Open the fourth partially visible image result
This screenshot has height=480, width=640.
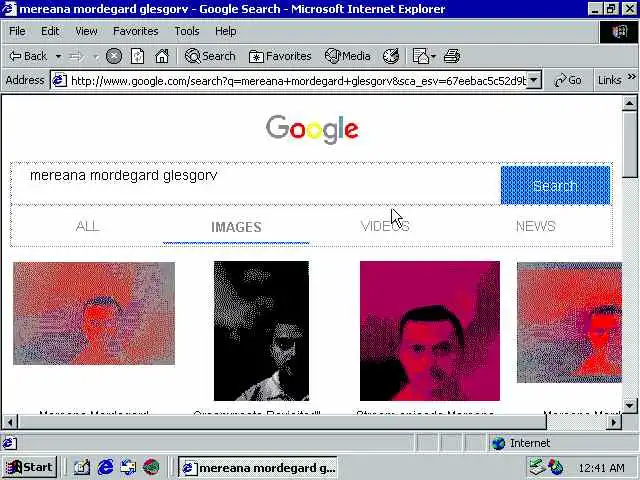pos(569,322)
